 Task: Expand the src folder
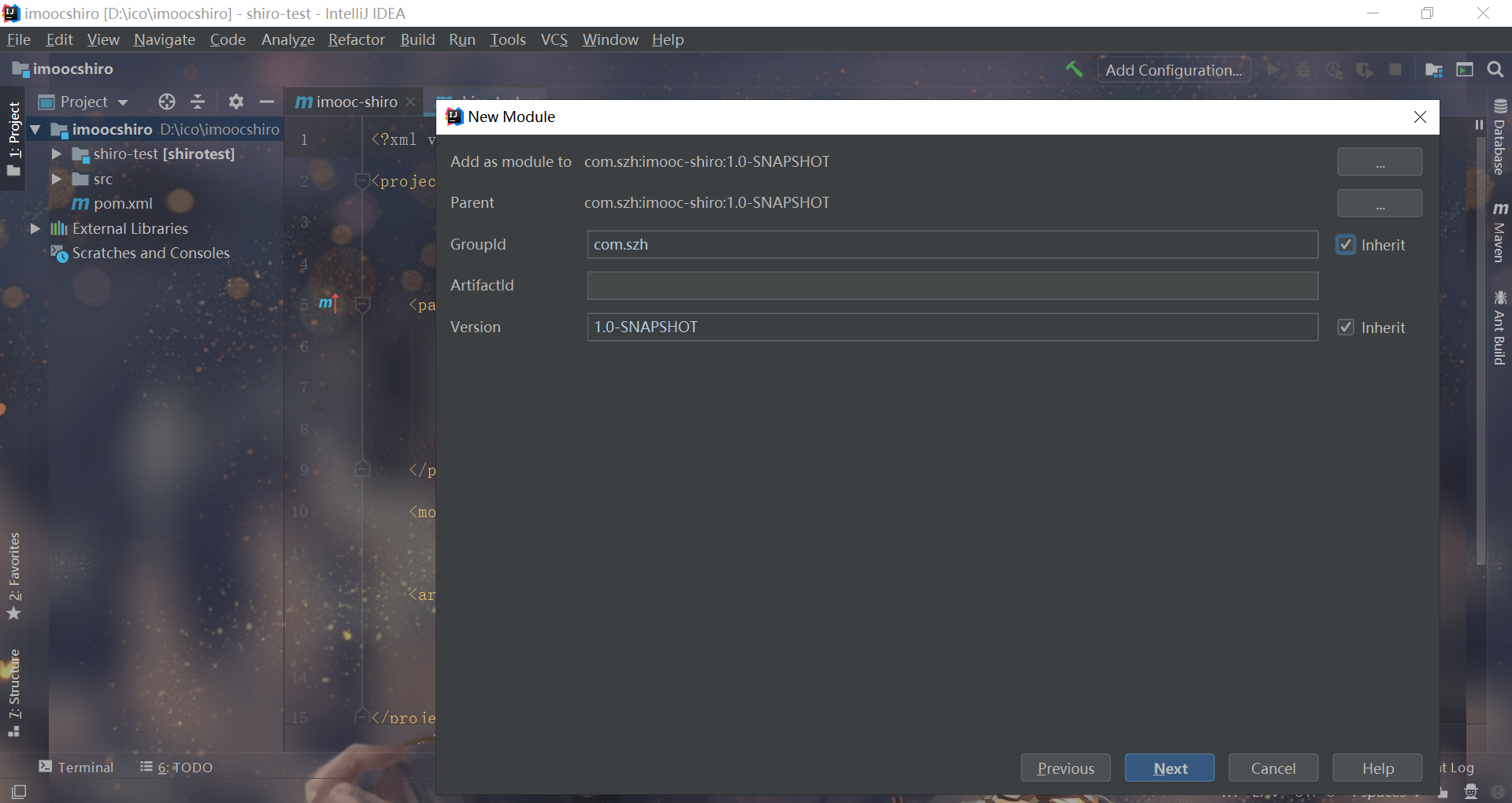(56, 179)
